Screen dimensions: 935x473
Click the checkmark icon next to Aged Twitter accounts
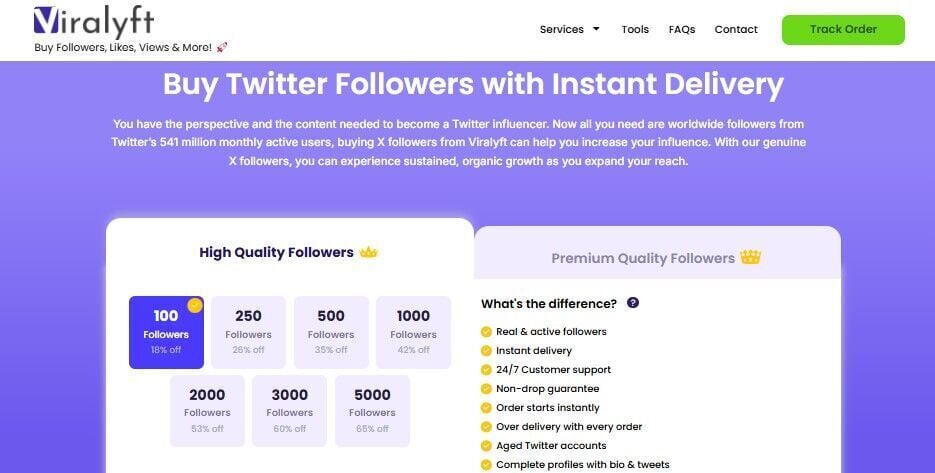click(x=486, y=446)
